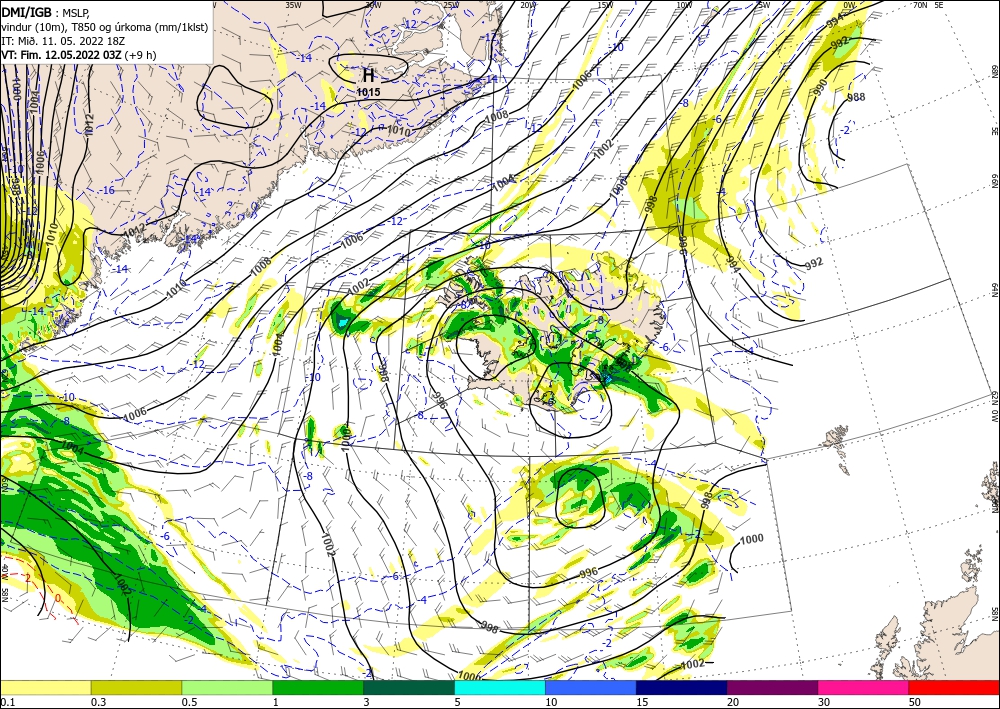Click the red 50+ legend swatch
Viewport: 1000px width, 709px height.
point(954,687)
